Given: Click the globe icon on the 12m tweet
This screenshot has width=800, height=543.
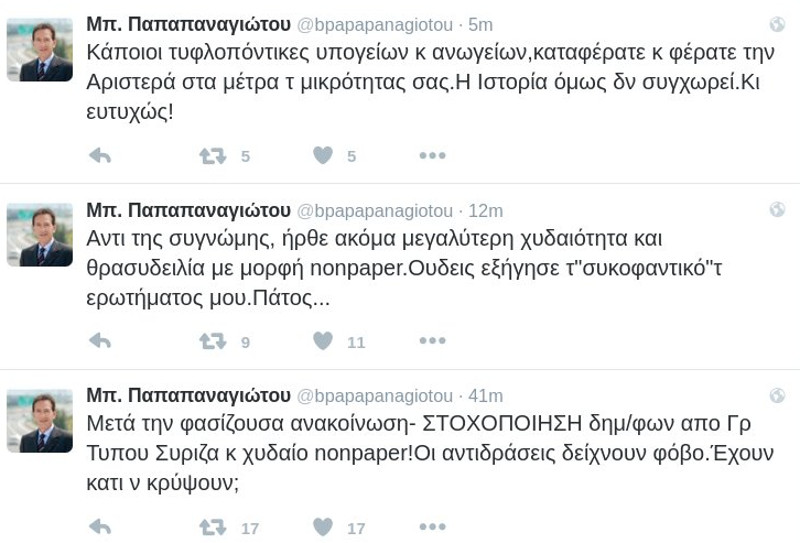Looking at the screenshot, I should pyautogui.click(x=777, y=210).
